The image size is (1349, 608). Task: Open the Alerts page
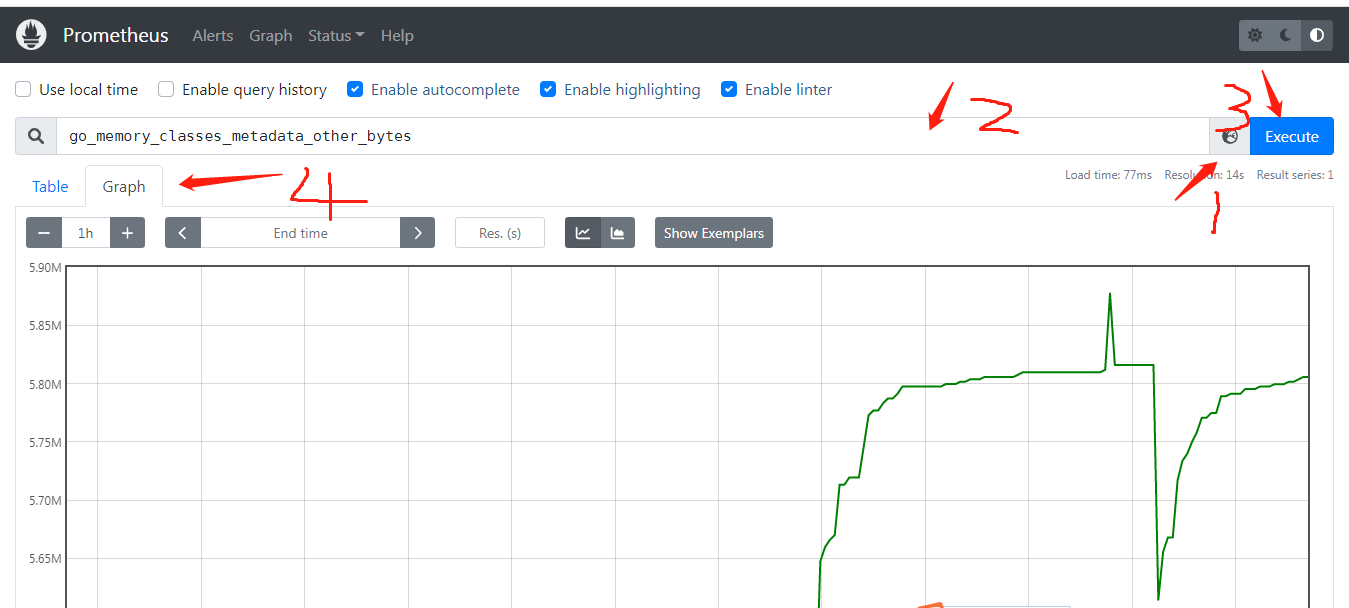tap(213, 35)
